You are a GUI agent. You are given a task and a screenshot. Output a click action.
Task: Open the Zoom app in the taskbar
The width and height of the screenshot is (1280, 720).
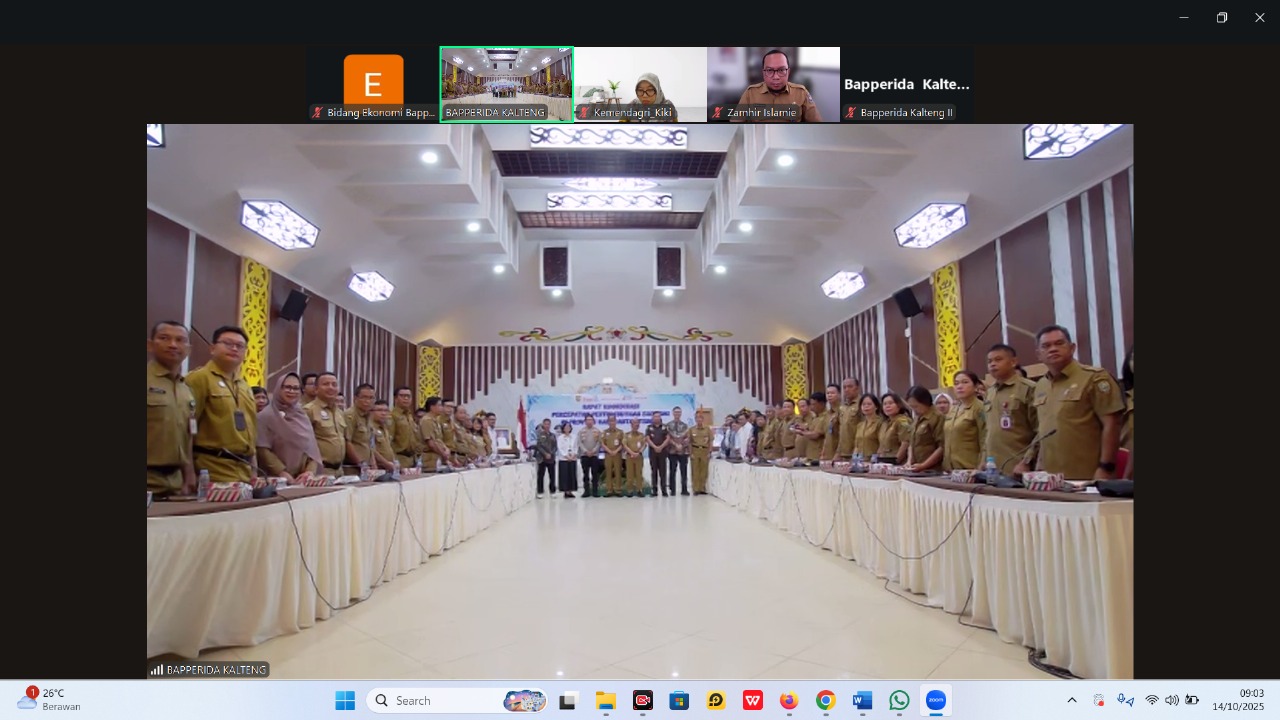tap(936, 701)
